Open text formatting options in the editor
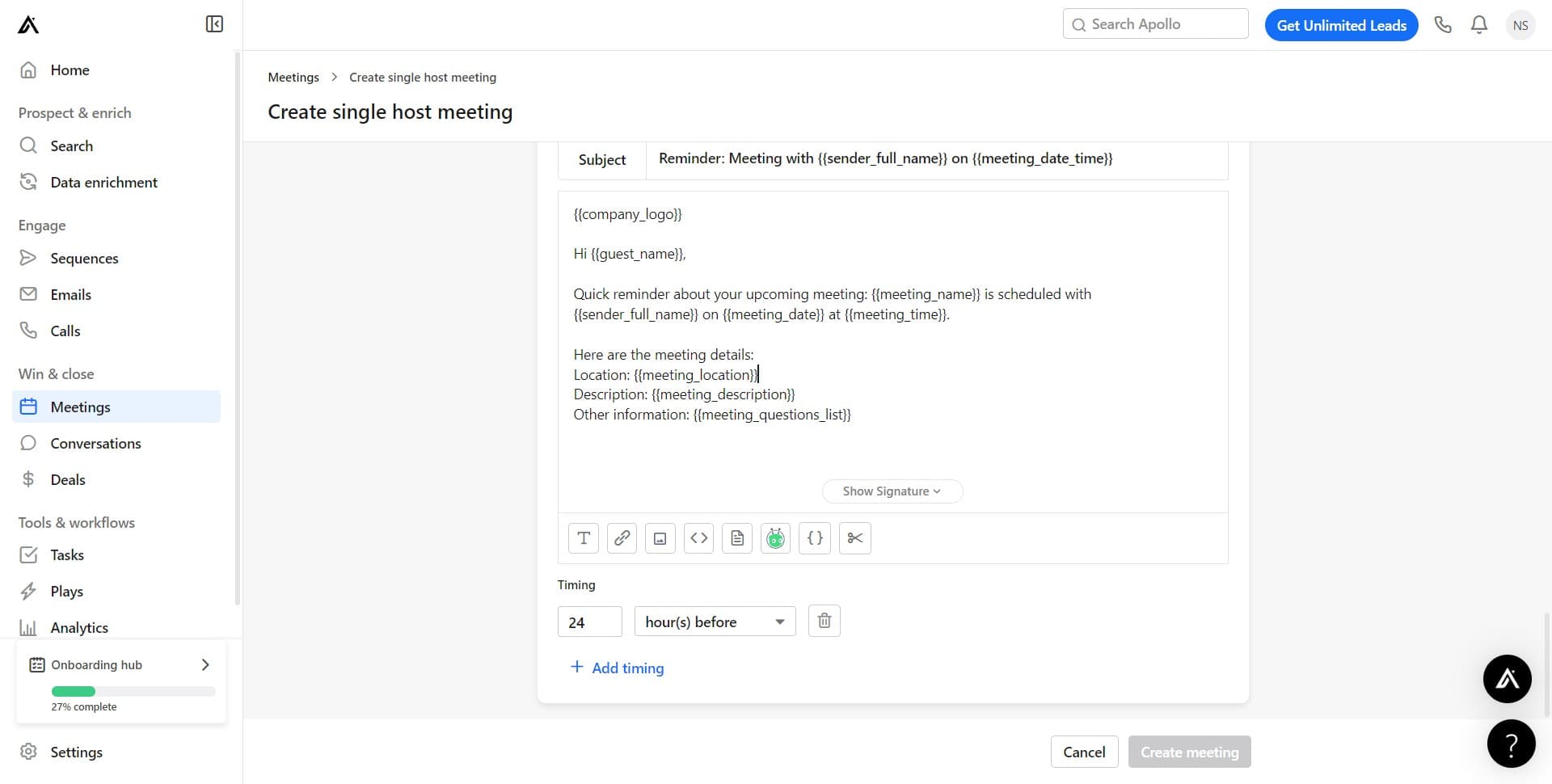 point(583,537)
